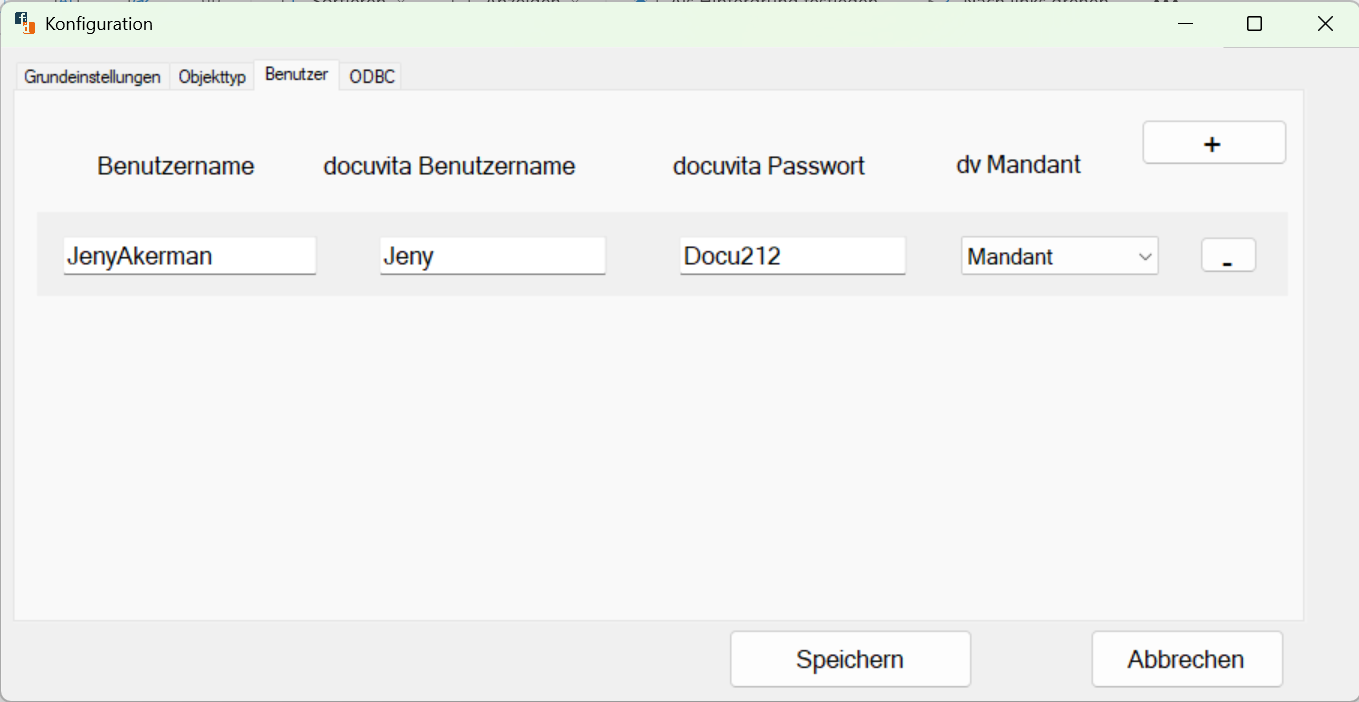Click Abbrechen to cancel changes
Image resolution: width=1359 pixels, height=702 pixels.
1186,658
